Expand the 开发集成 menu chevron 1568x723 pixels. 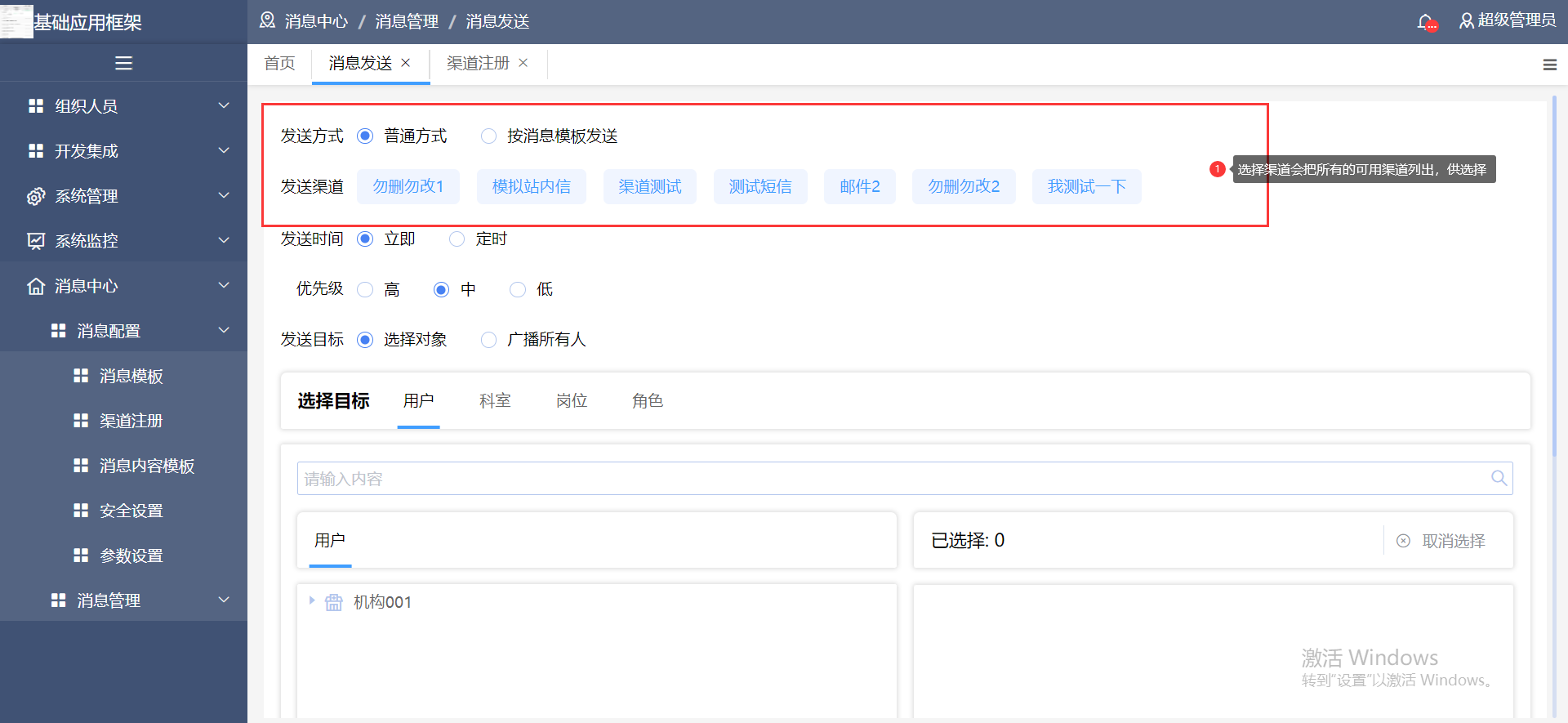(x=224, y=150)
